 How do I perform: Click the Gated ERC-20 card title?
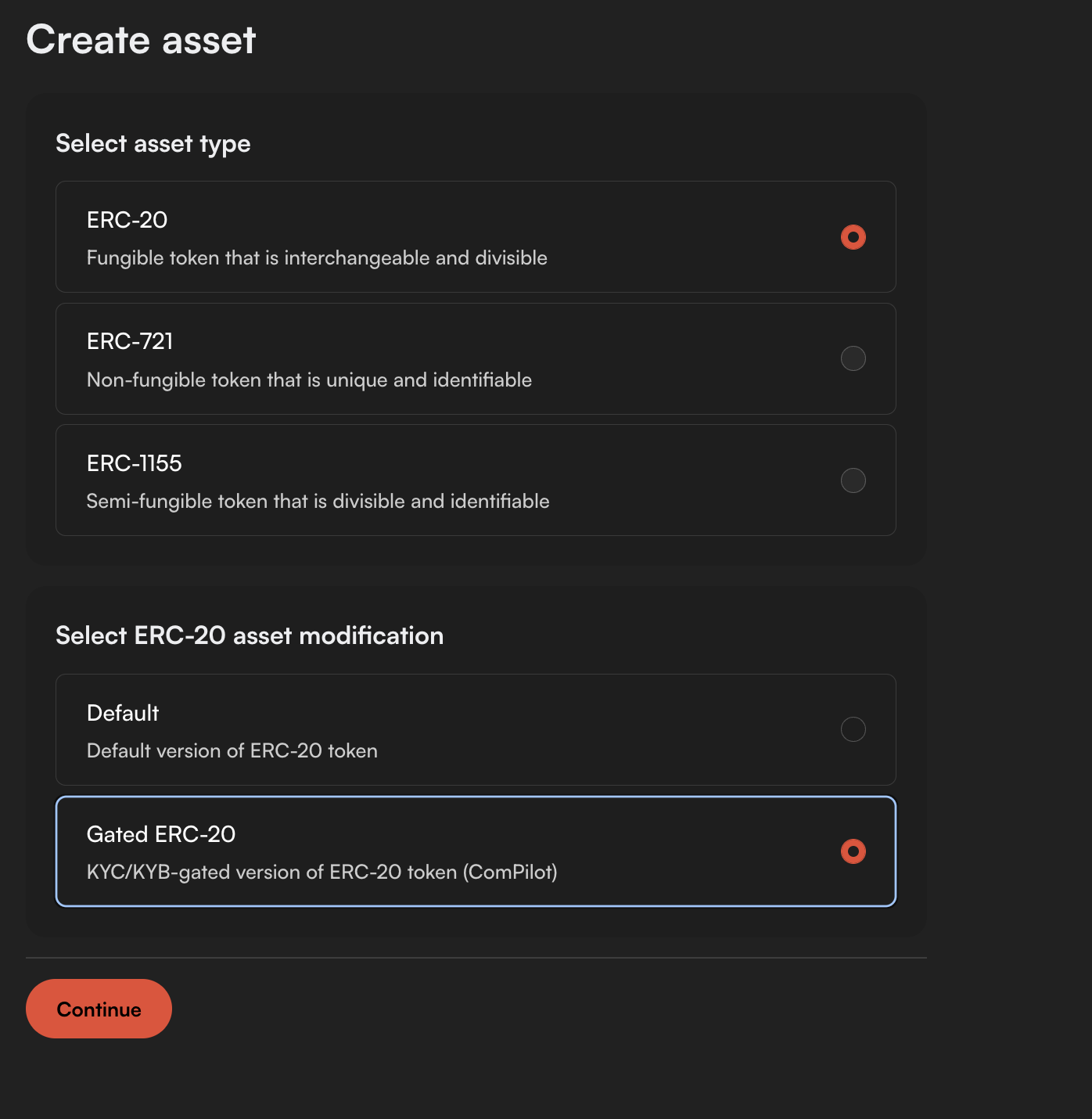pos(161,834)
